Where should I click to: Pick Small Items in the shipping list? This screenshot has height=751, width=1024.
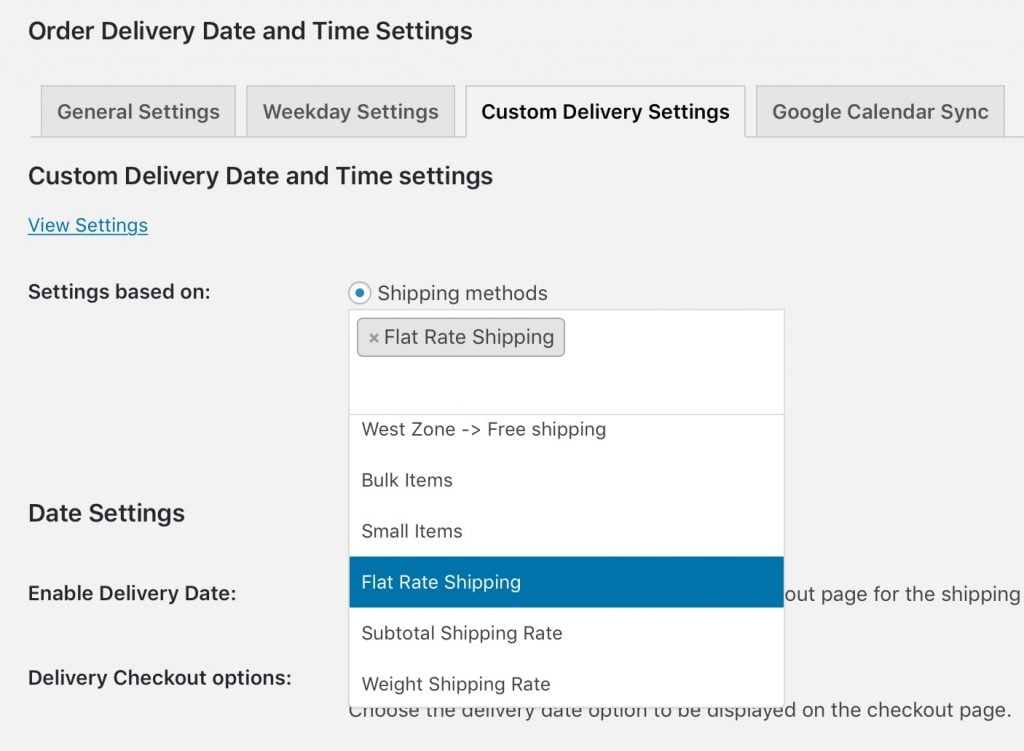(x=412, y=531)
